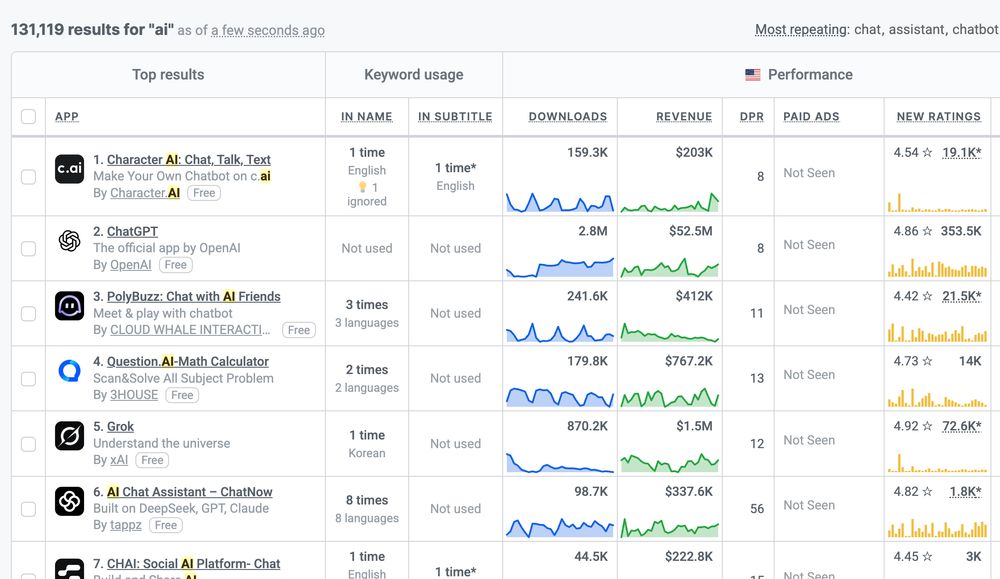1000x579 pixels.
Task: Visit the xAI developer link
Action: (119, 460)
